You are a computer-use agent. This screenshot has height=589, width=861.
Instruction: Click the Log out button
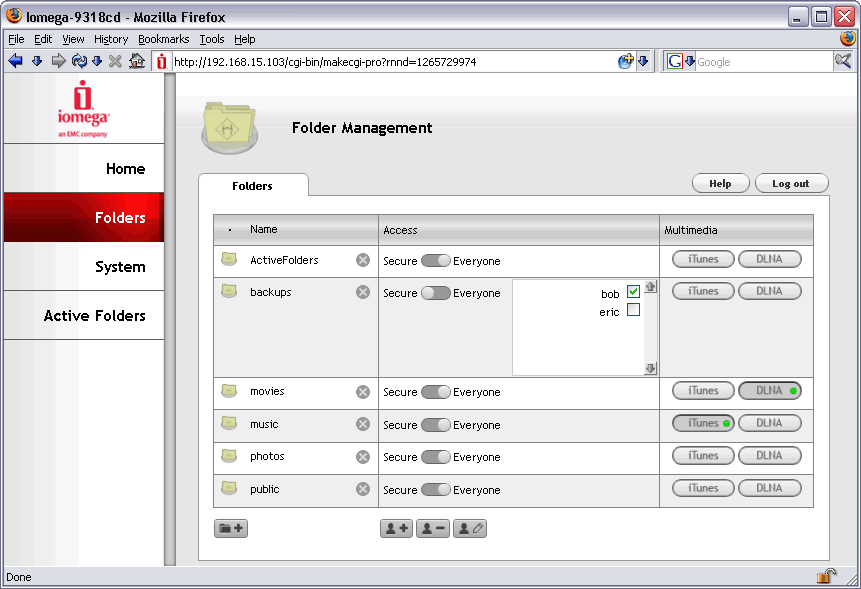click(x=791, y=183)
